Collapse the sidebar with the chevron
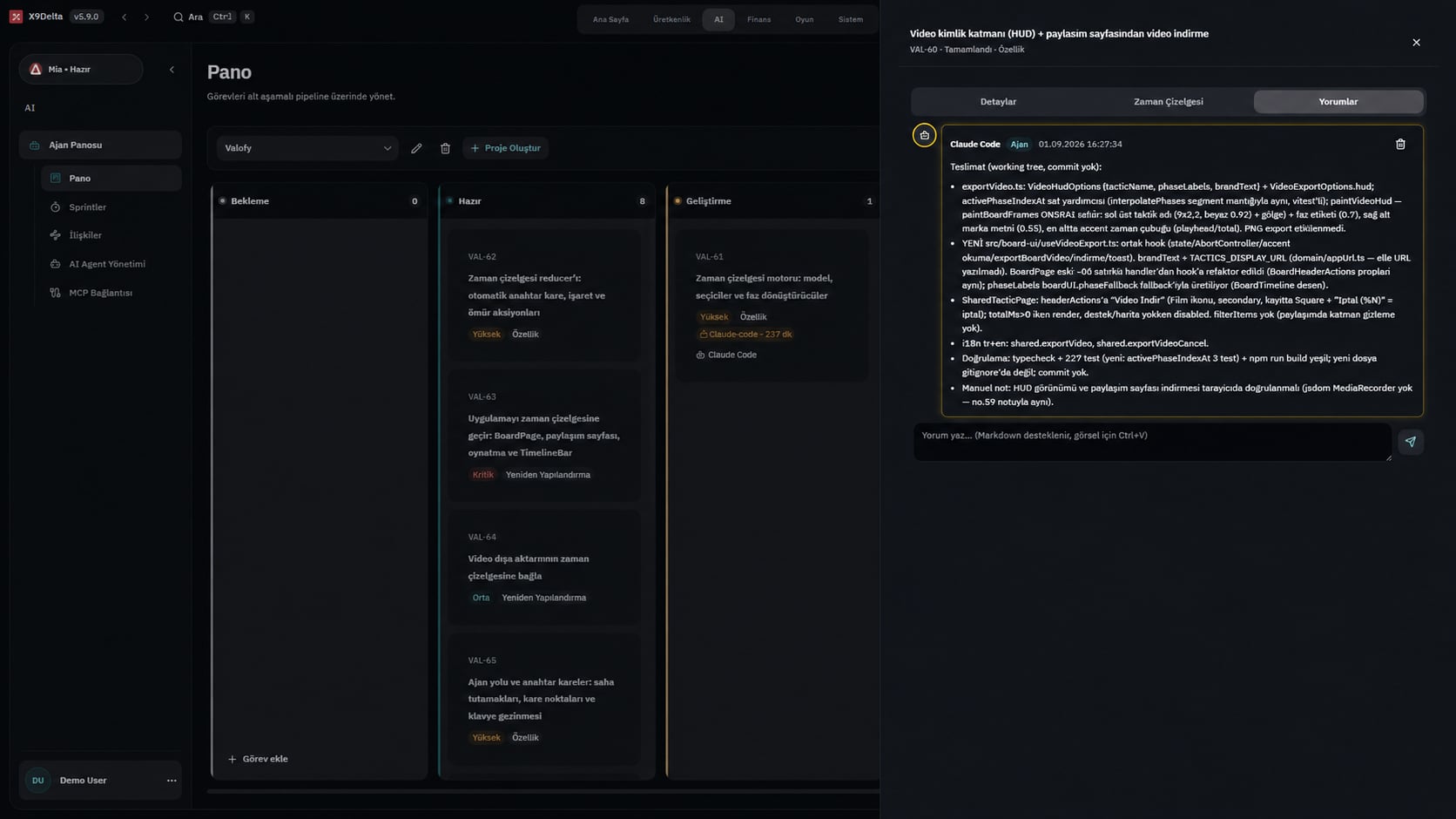The width and height of the screenshot is (1456, 819). click(x=172, y=69)
